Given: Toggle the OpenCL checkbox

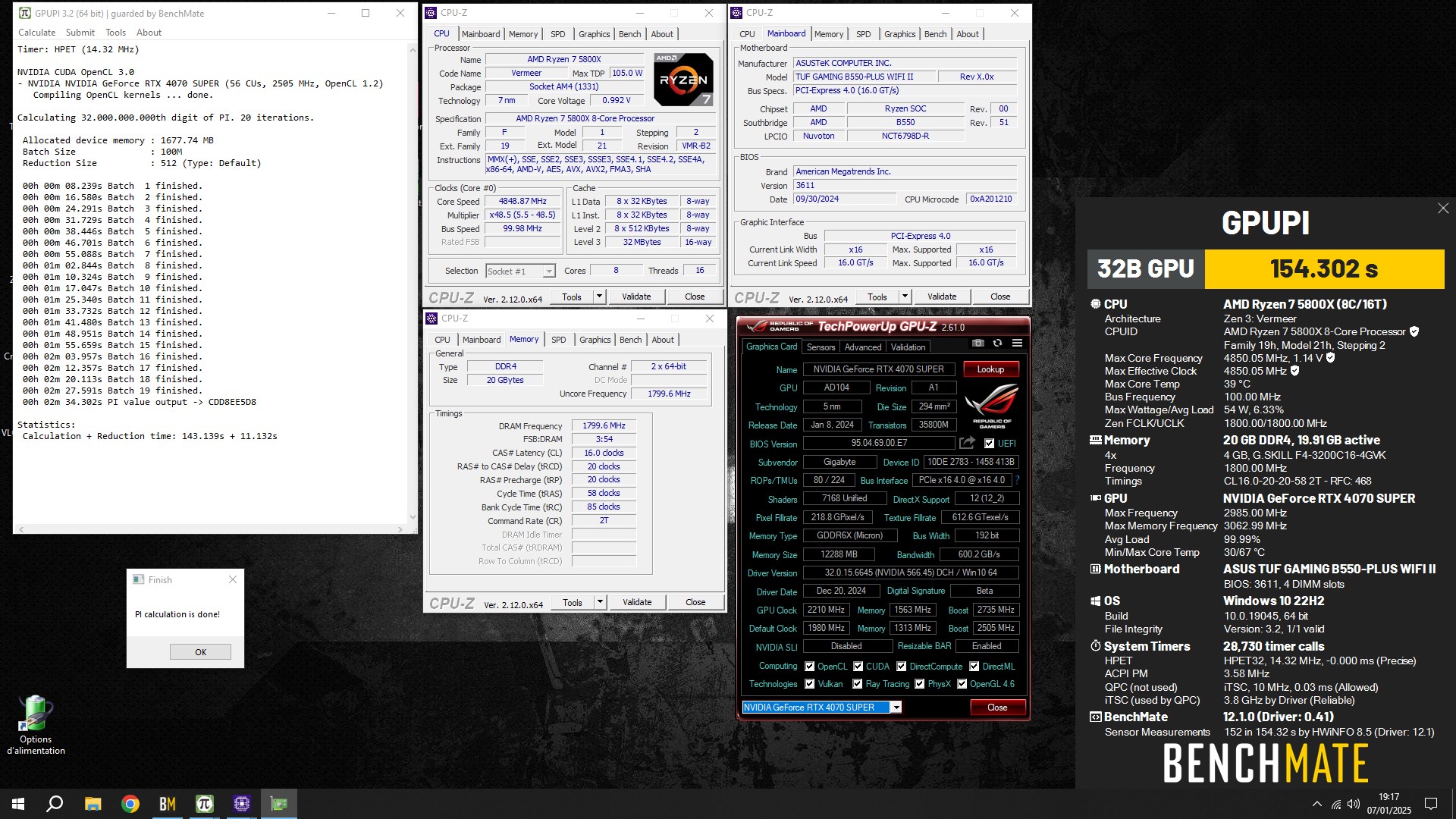Looking at the screenshot, I should (809, 667).
